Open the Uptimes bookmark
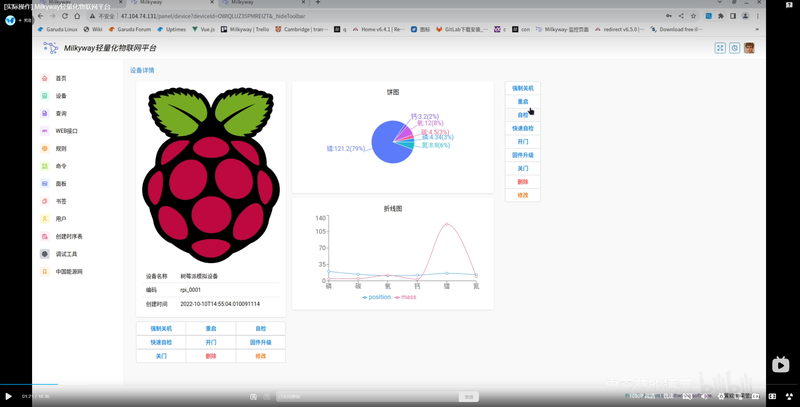 172,30
